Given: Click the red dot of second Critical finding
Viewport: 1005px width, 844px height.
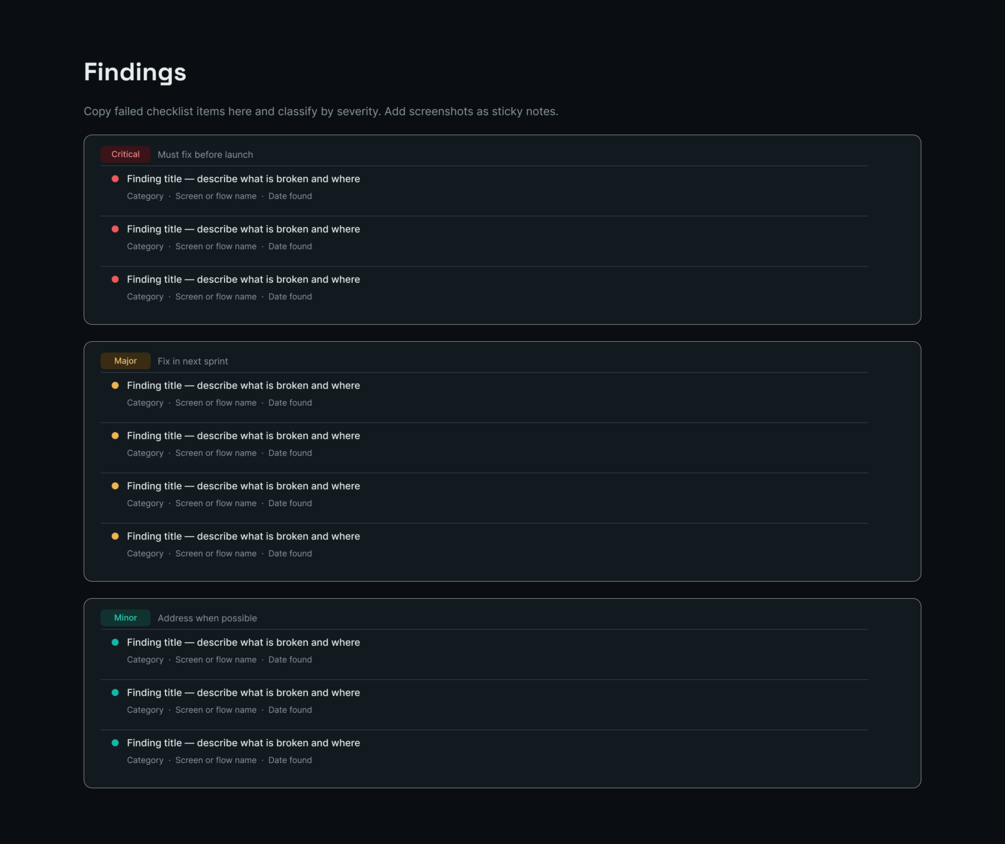Looking at the screenshot, I should point(115,229).
